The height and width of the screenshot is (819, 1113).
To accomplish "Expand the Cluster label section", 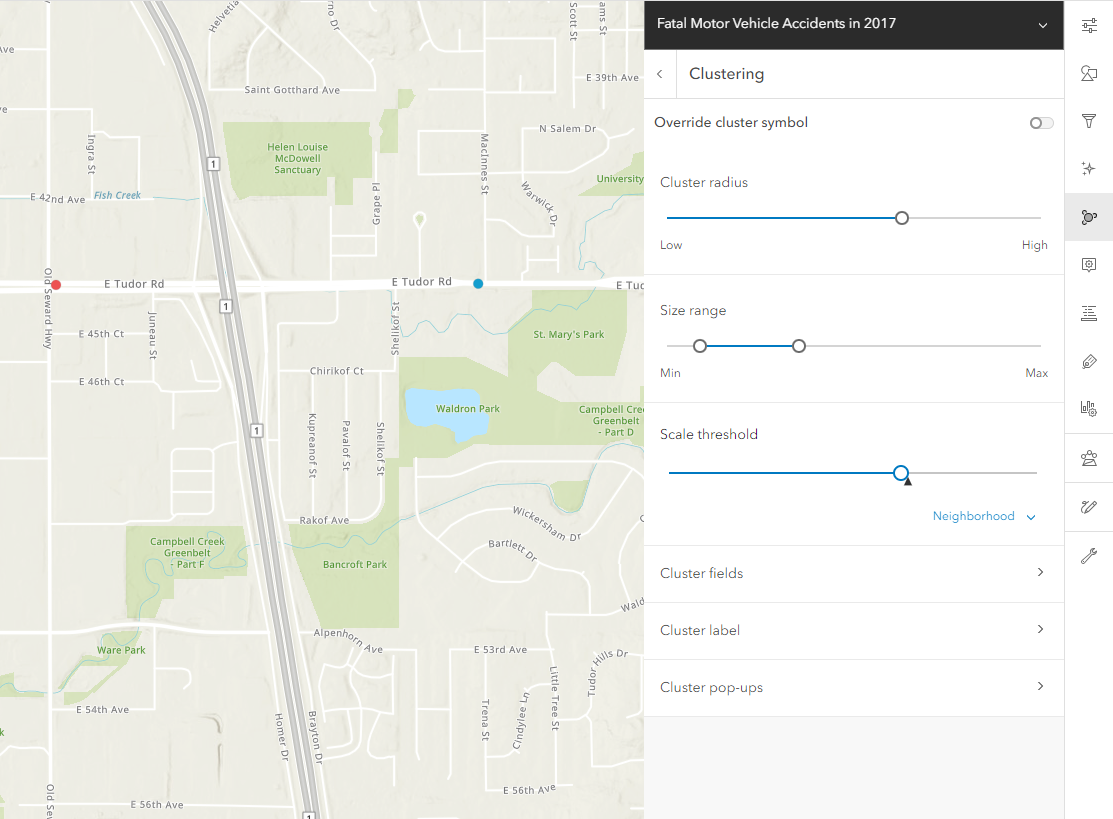I will [x=853, y=630].
